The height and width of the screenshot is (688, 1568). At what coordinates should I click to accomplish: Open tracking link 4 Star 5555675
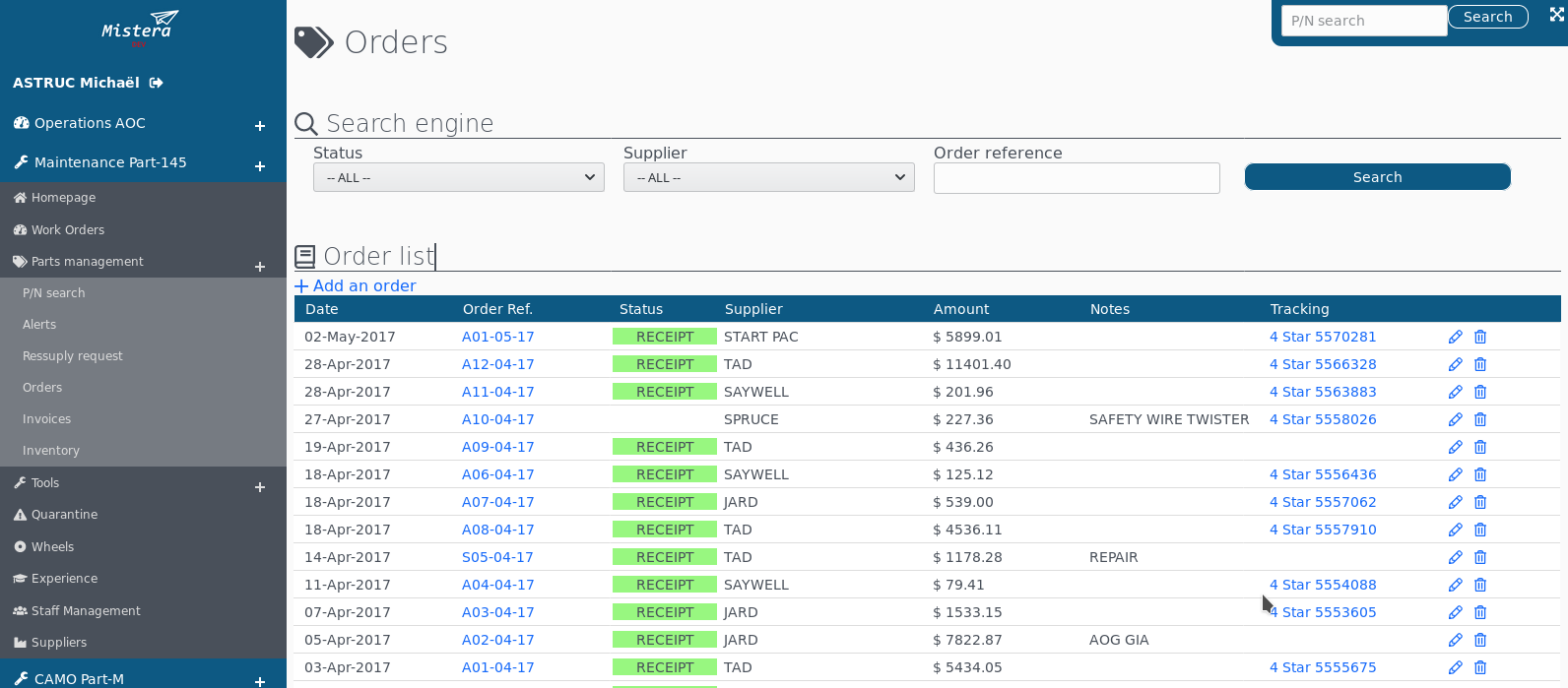click(x=1323, y=667)
